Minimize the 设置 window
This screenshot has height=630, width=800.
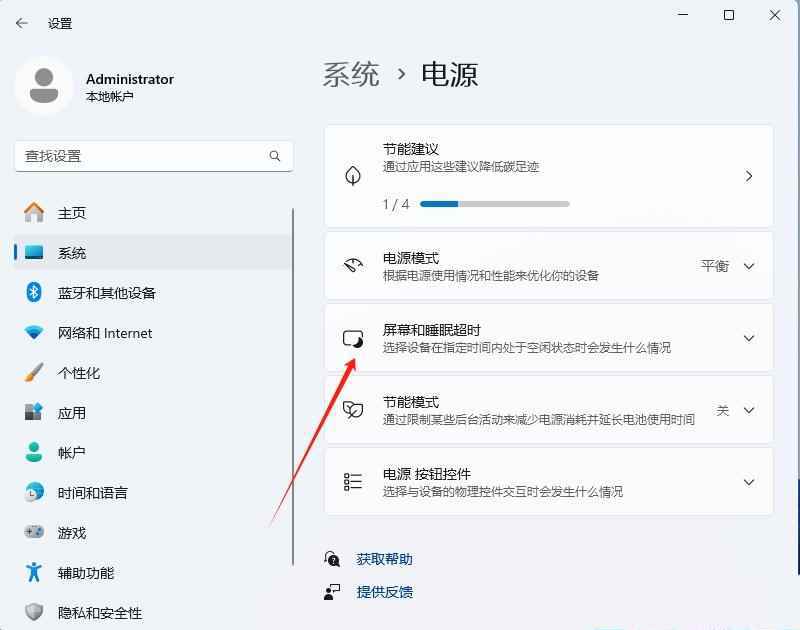[x=683, y=15]
